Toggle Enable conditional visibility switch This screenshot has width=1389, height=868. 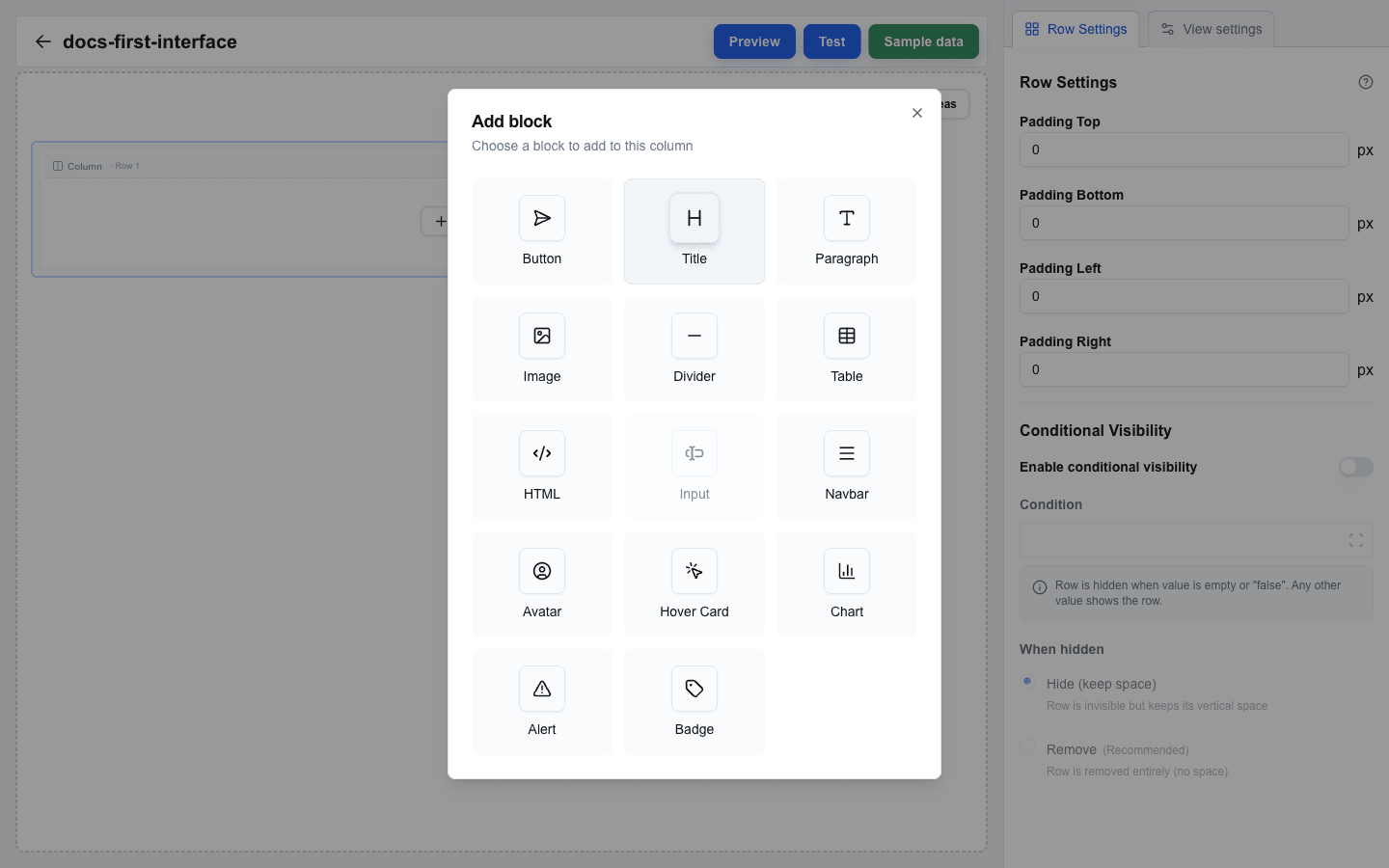click(x=1356, y=467)
